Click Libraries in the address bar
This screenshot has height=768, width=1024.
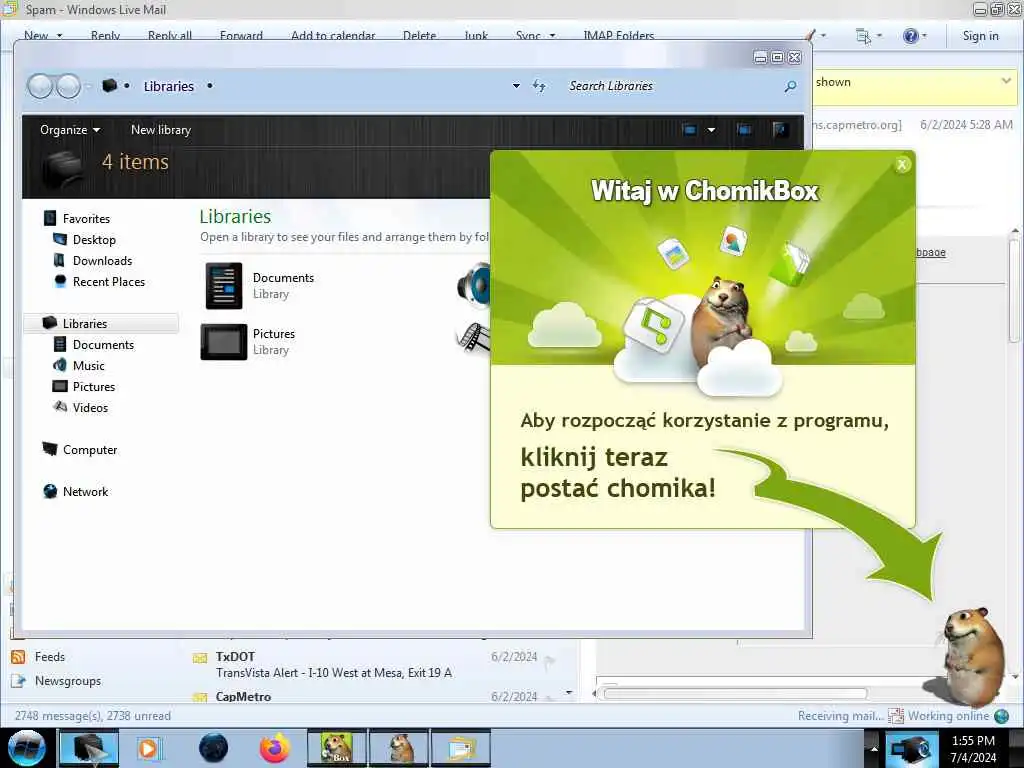168,86
